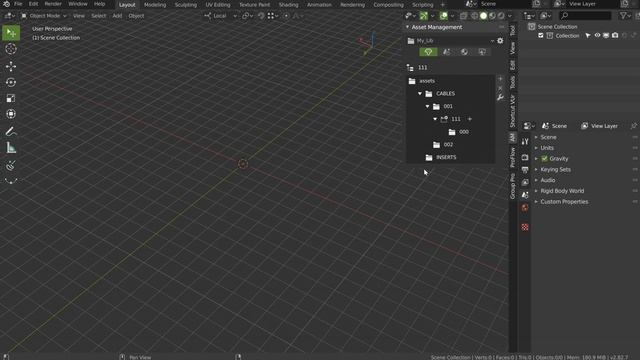Viewport: 640px width, 360px height.
Task: Select the scenes category in Asset Management
Action: [x=447, y=52]
